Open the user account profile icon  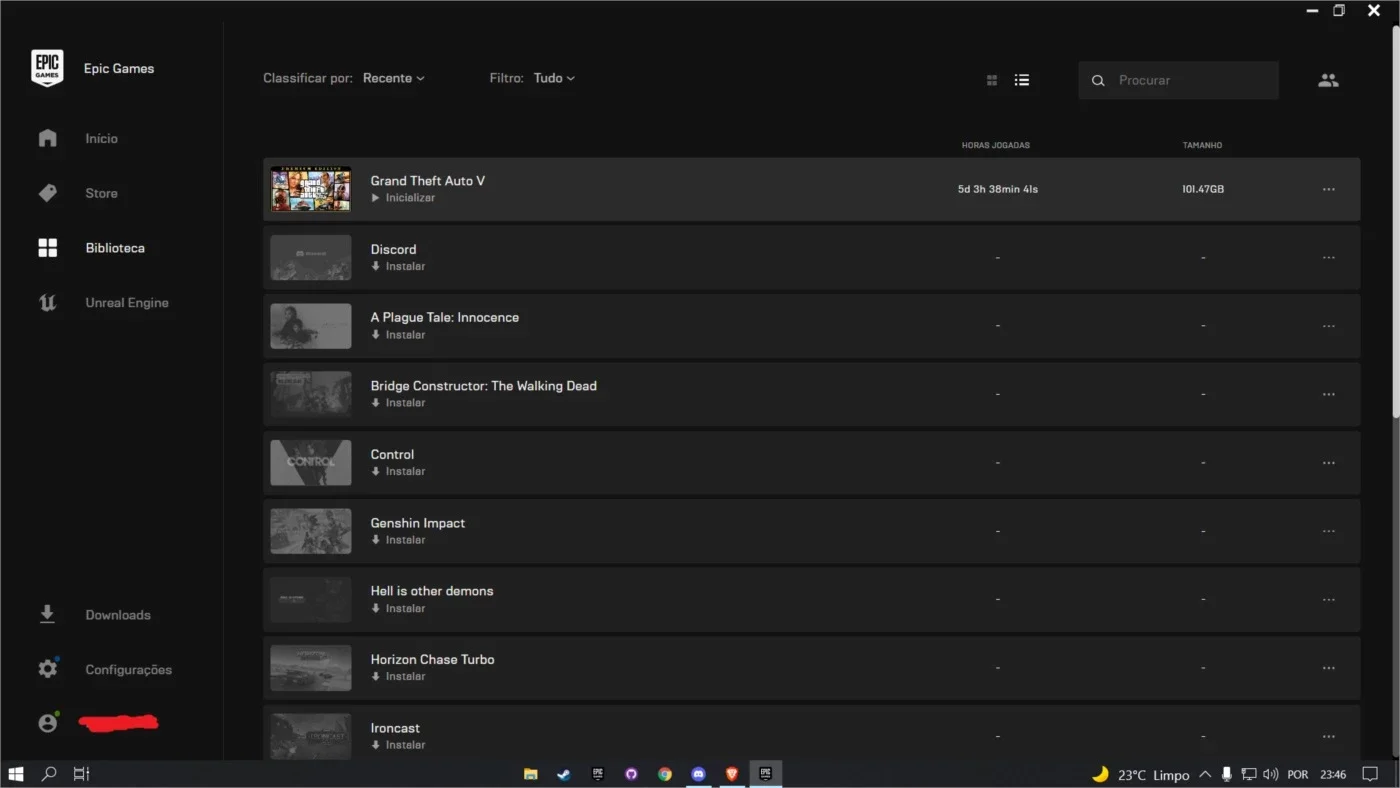tap(47, 722)
